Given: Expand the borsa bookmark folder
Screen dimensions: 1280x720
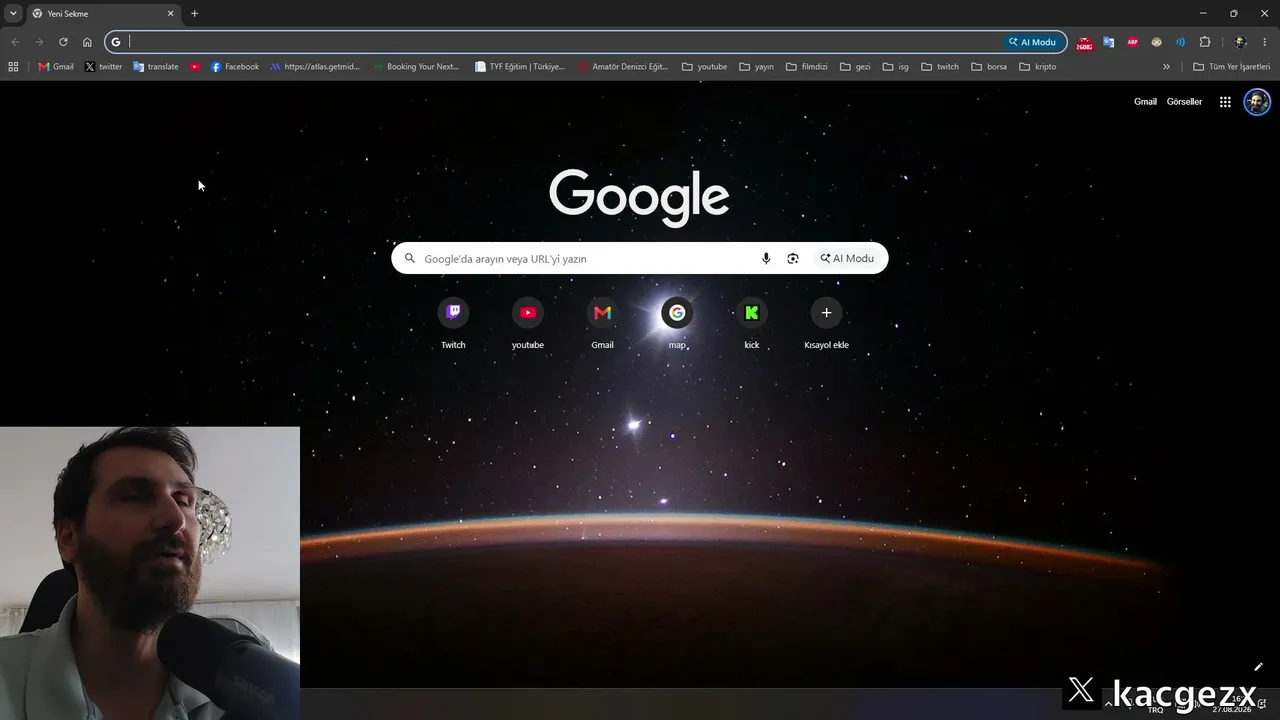Looking at the screenshot, I should [x=989, y=67].
